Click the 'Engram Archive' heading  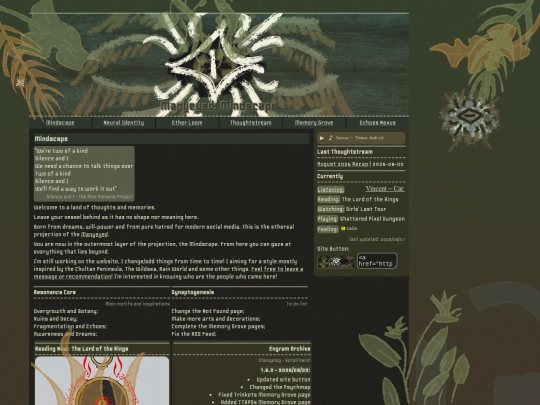click(x=290, y=349)
